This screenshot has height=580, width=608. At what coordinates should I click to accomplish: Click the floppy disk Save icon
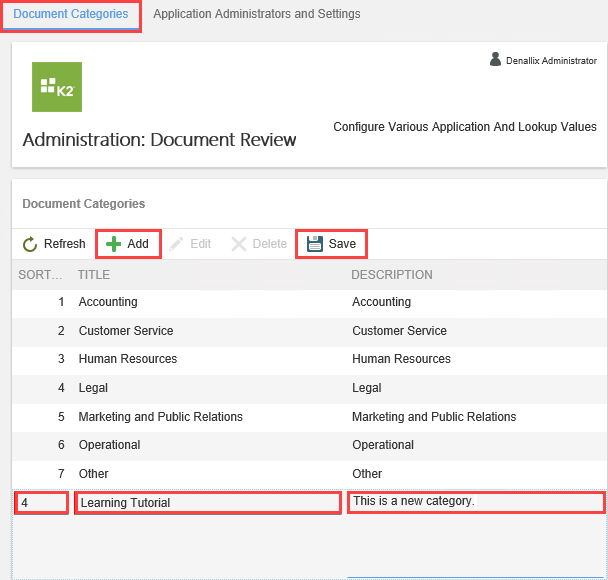315,244
